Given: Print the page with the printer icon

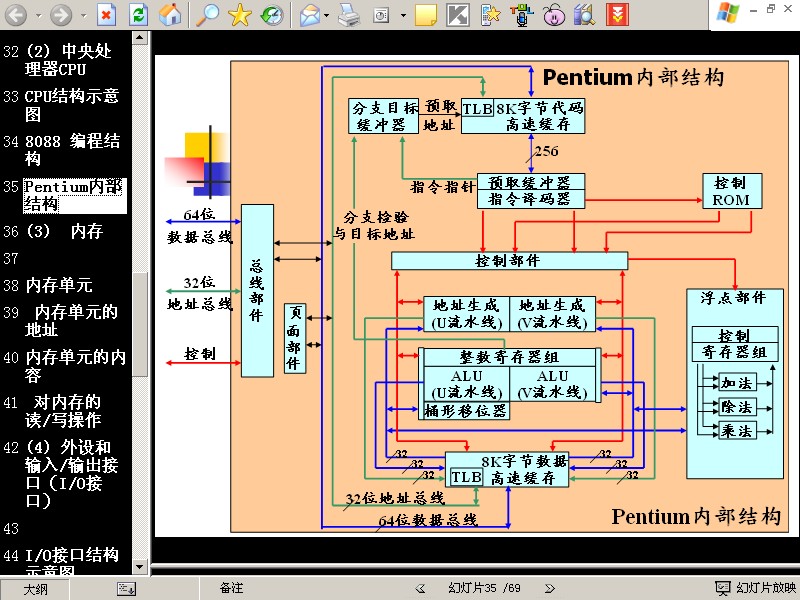Looking at the screenshot, I should point(349,15).
